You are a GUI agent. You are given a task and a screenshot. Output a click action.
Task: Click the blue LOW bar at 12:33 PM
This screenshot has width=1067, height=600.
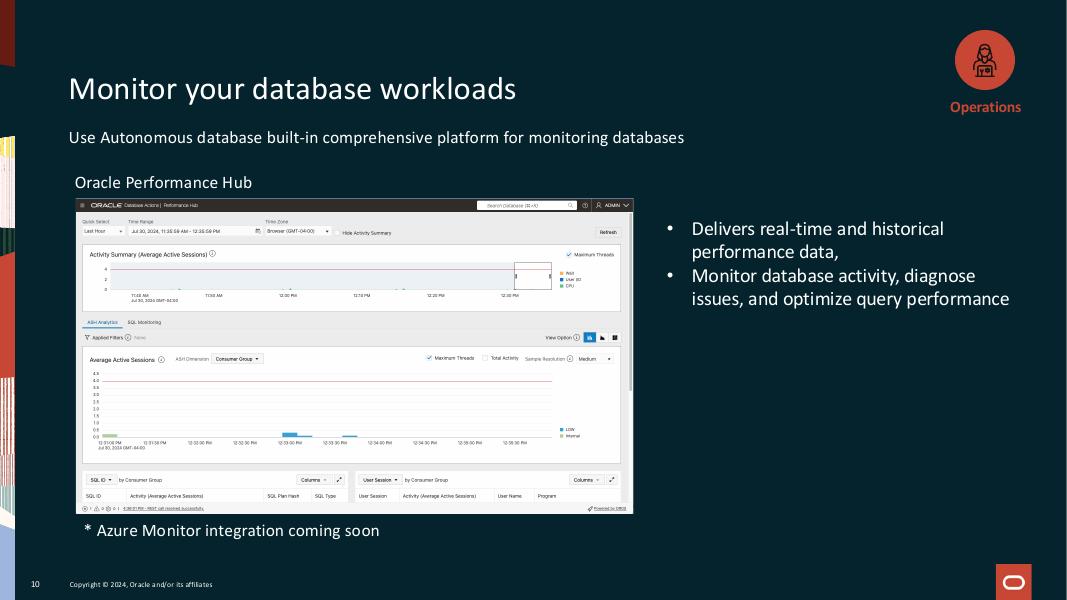(x=290, y=435)
